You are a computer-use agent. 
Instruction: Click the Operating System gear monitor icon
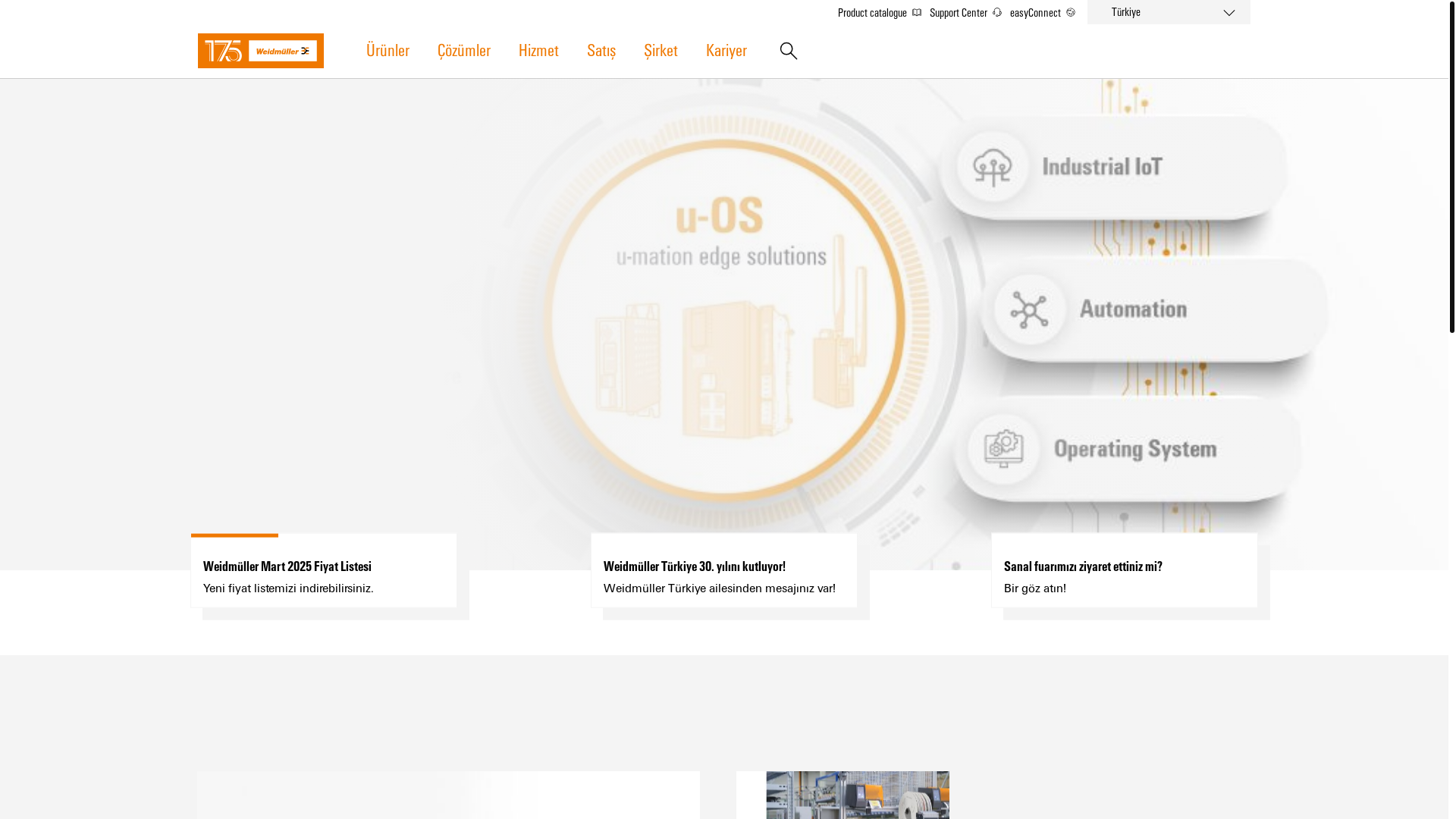tap(1004, 449)
